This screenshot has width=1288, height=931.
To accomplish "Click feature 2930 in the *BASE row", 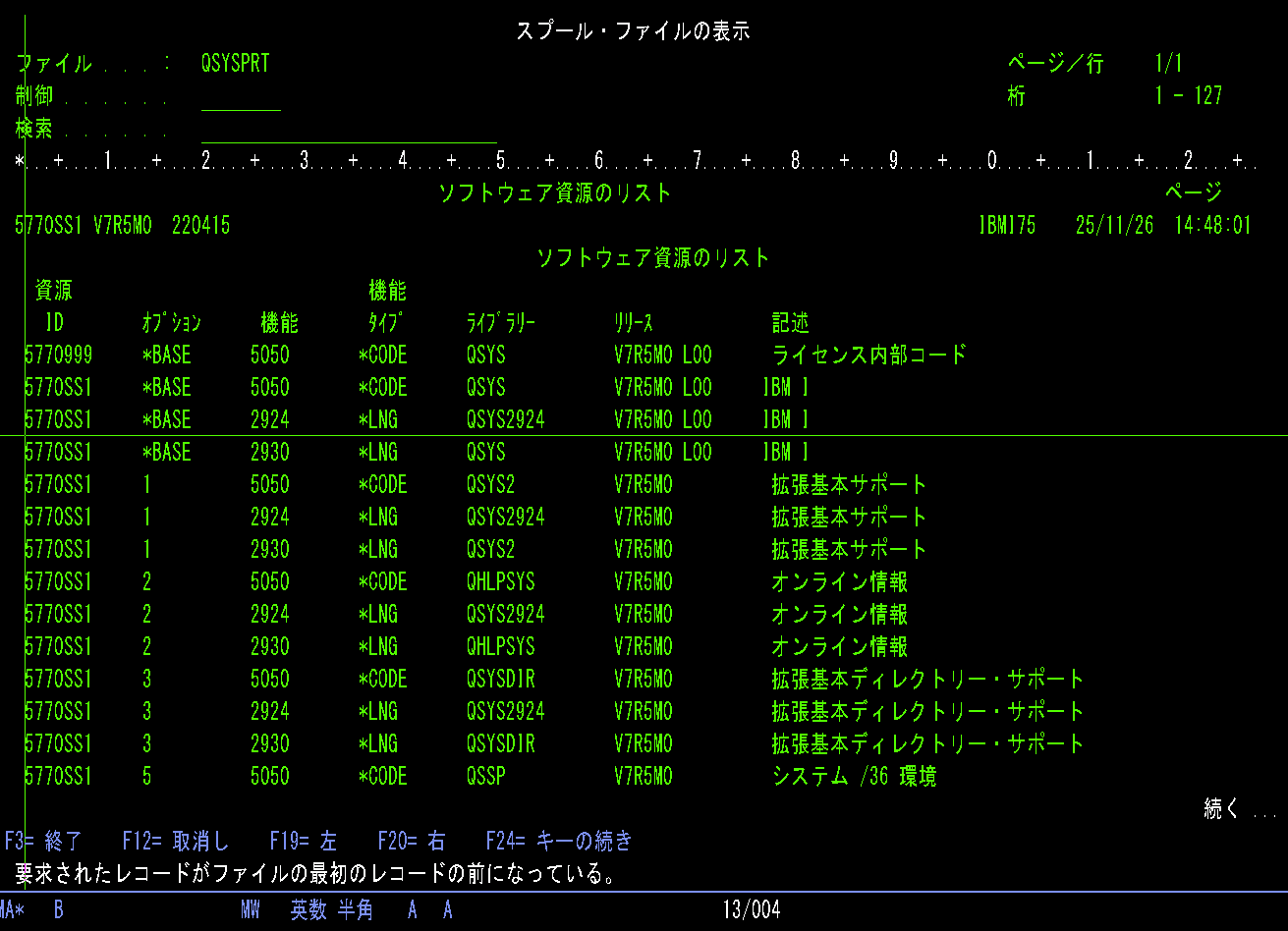I will click(x=270, y=453).
